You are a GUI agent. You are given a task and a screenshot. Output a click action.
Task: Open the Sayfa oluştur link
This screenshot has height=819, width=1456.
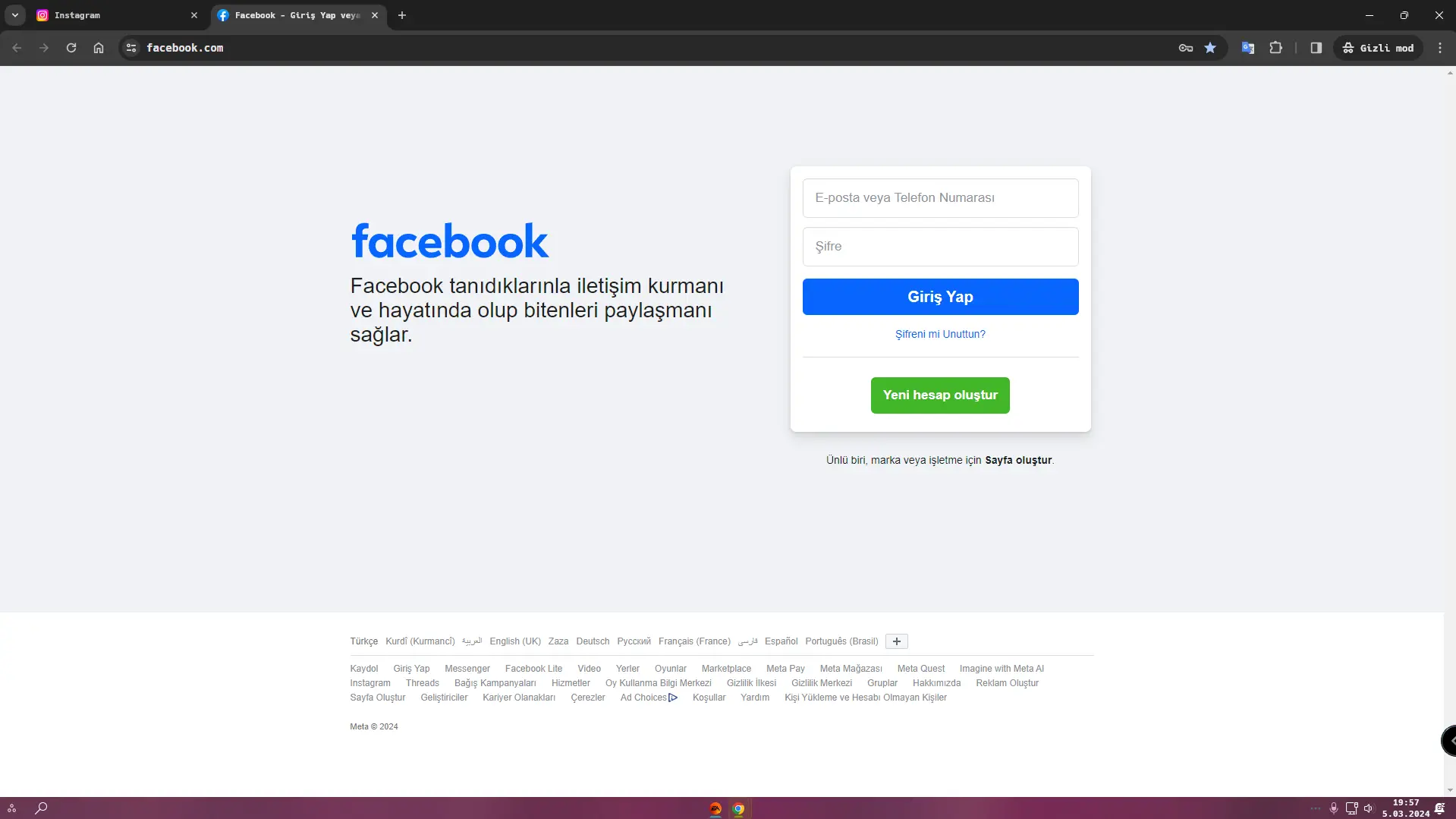pyautogui.click(x=1018, y=461)
